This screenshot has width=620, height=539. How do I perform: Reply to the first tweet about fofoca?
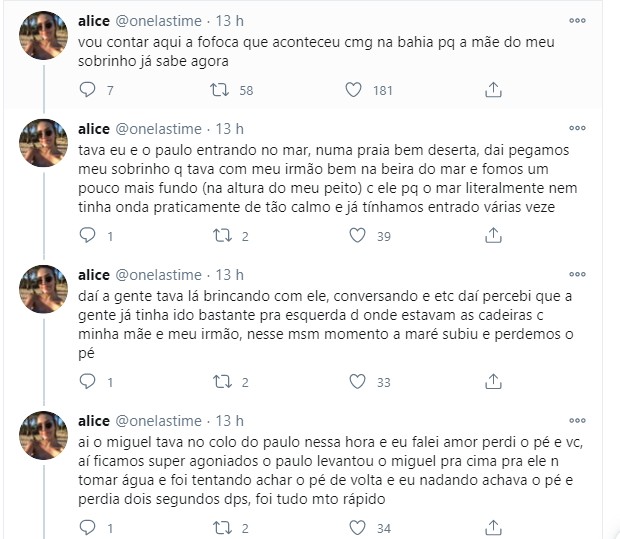pyautogui.click(x=87, y=90)
